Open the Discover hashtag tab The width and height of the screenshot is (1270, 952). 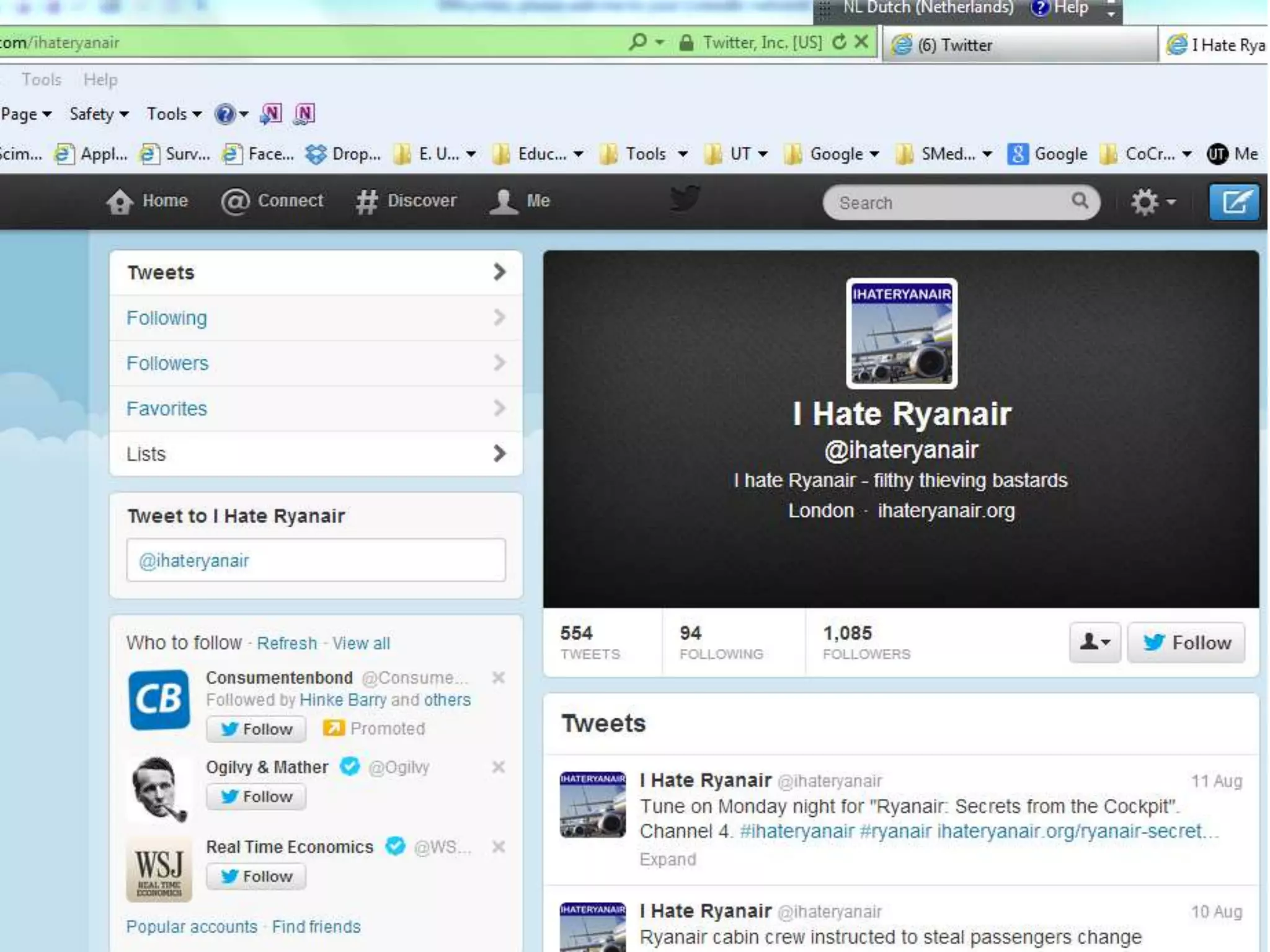click(x=366, y=201)
